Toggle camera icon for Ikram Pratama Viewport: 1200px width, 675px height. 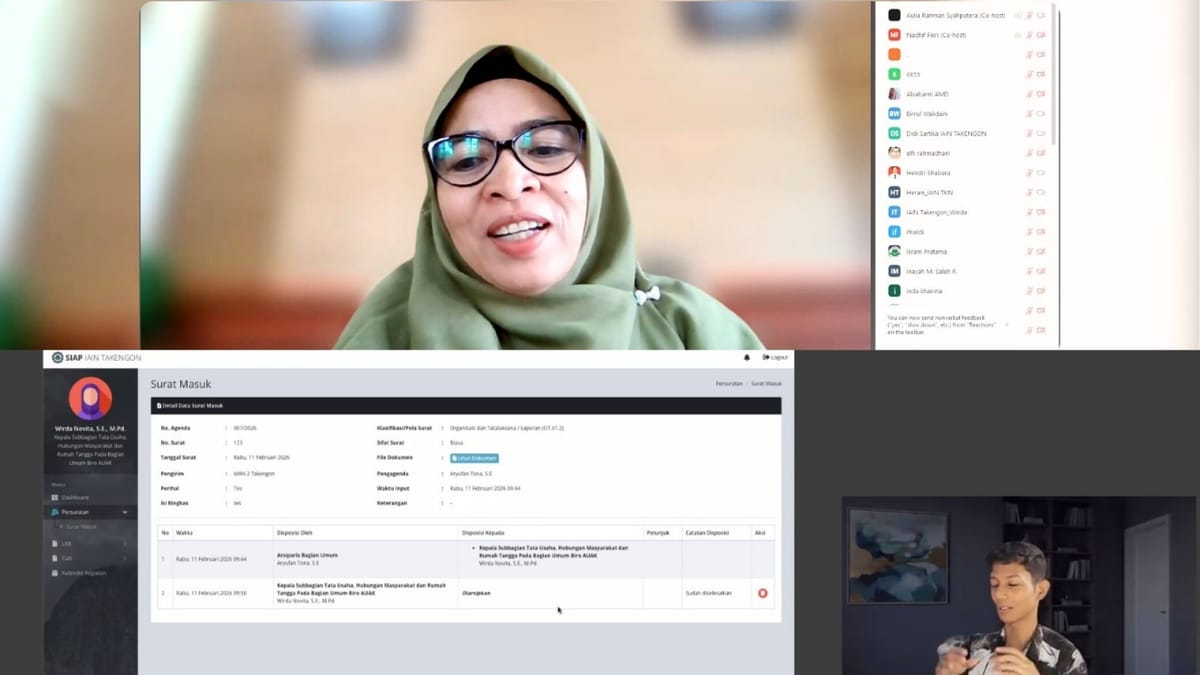tap(1041, 251)
